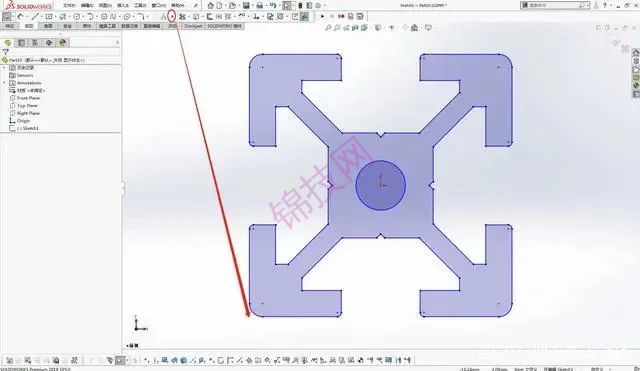Open the Arc tool dropdown arrow

pos(97,16)
